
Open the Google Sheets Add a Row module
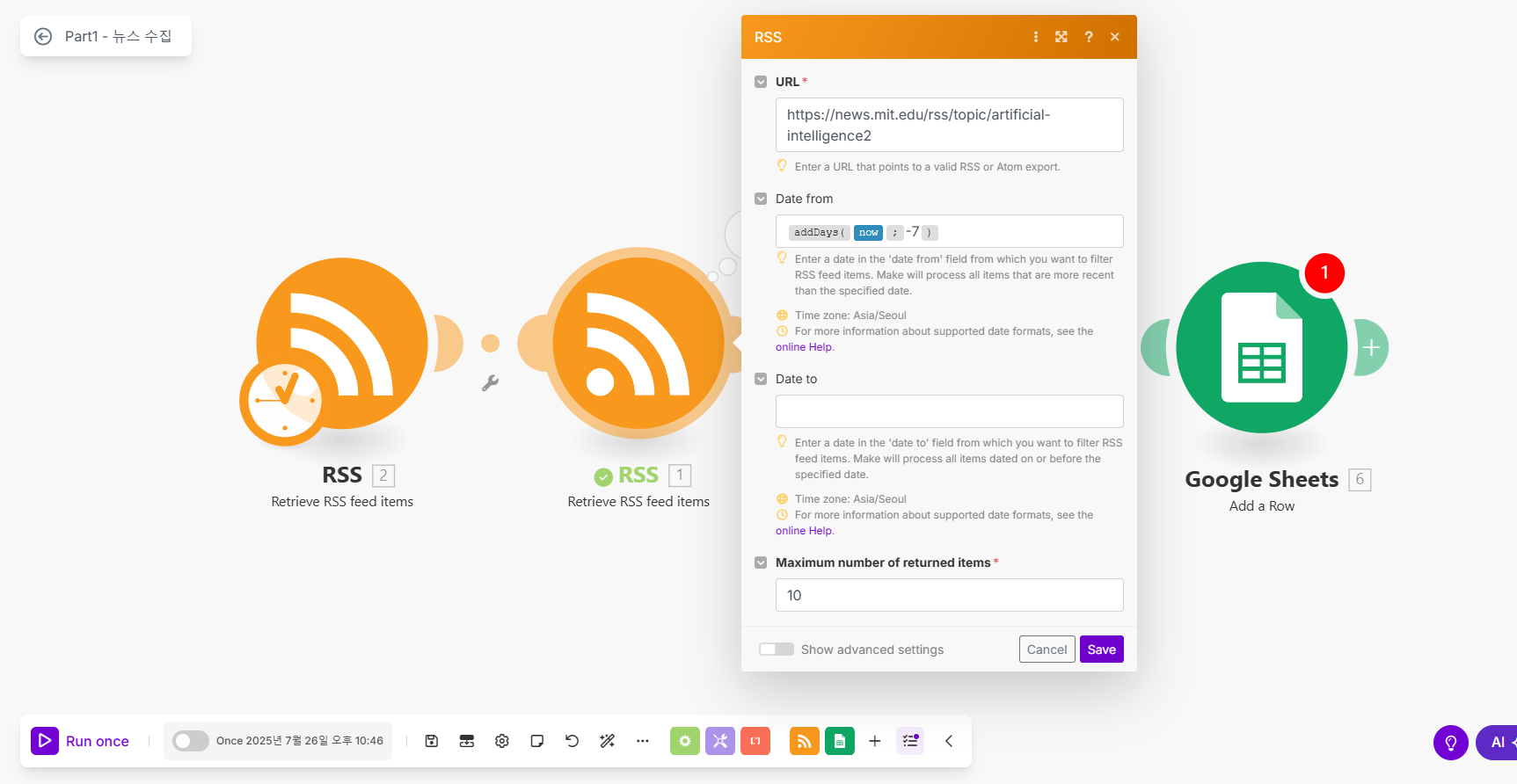[x=1262, y=347]
